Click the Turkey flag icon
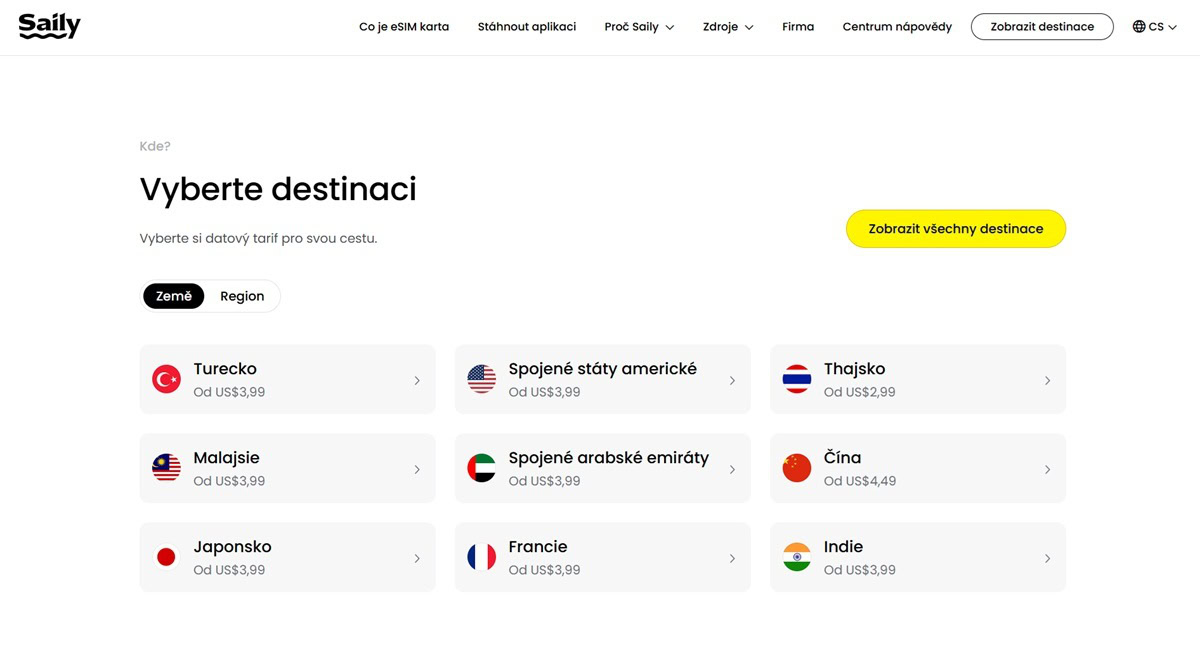Image resolution: width=1200 pixels, height=650 pixels. (x=166, y=380)
